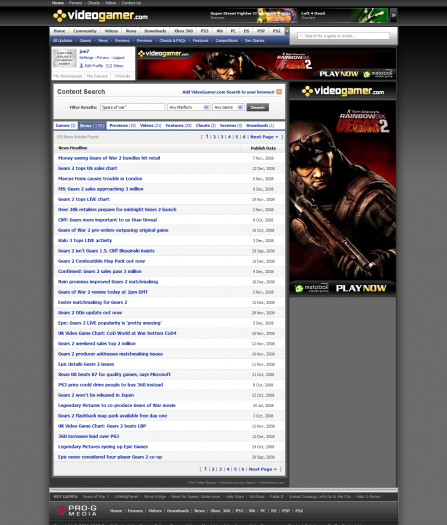Open the Left 4 Dead review promo

344,15
